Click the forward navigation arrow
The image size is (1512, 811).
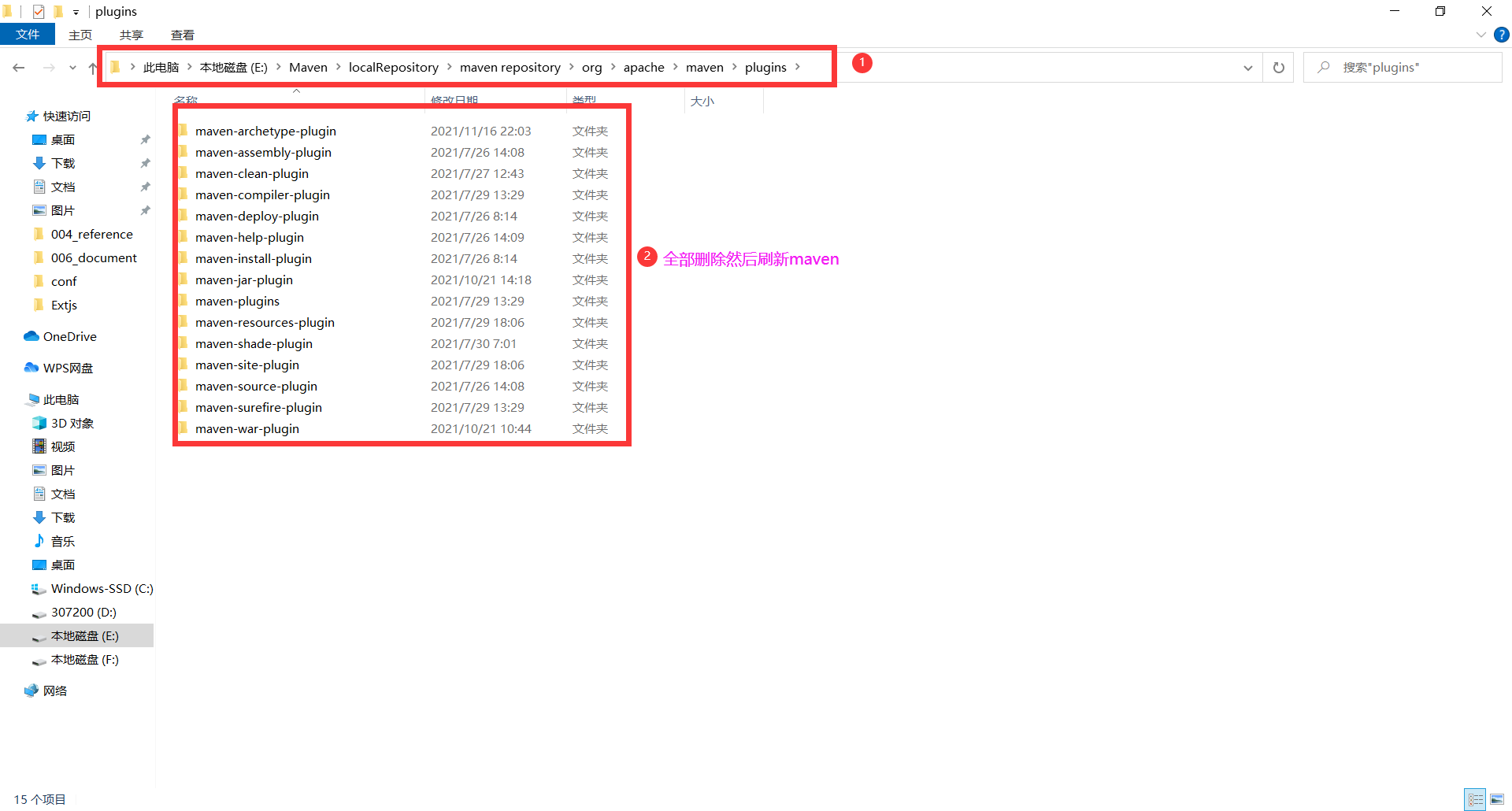[49, 68]
